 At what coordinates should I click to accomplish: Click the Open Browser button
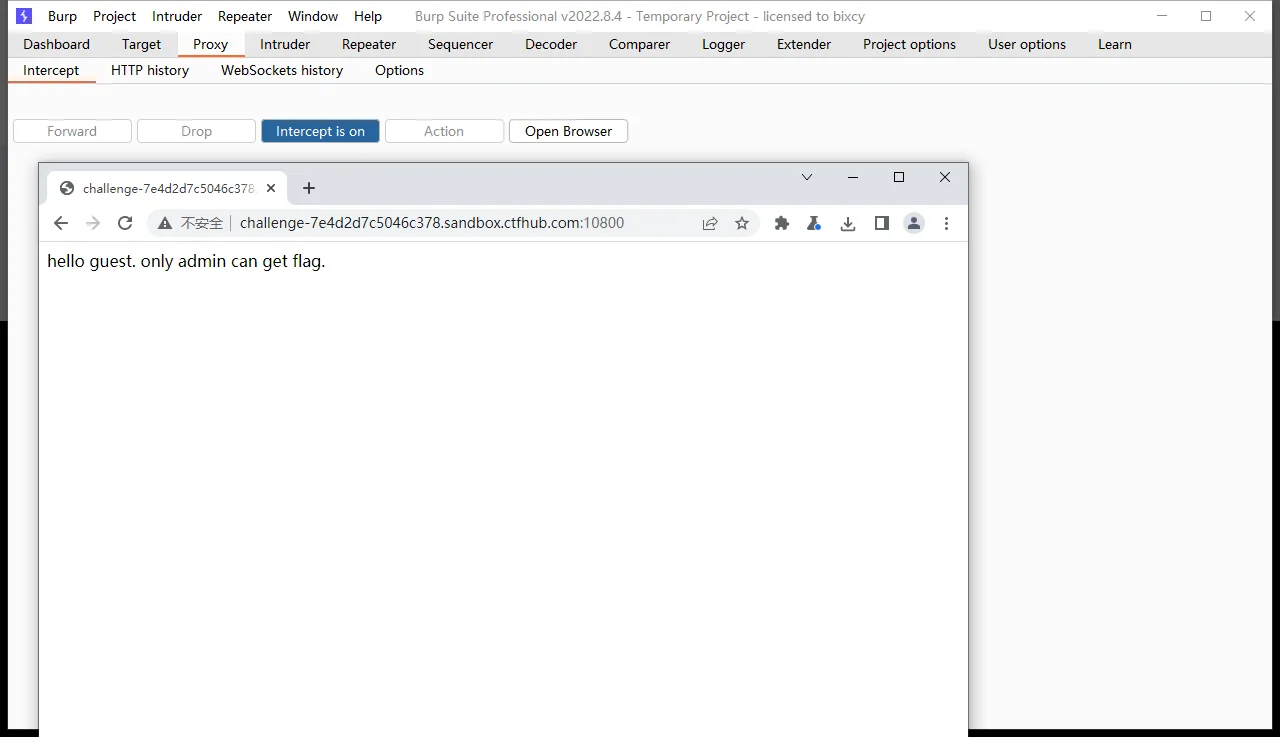tap(568, 131)
